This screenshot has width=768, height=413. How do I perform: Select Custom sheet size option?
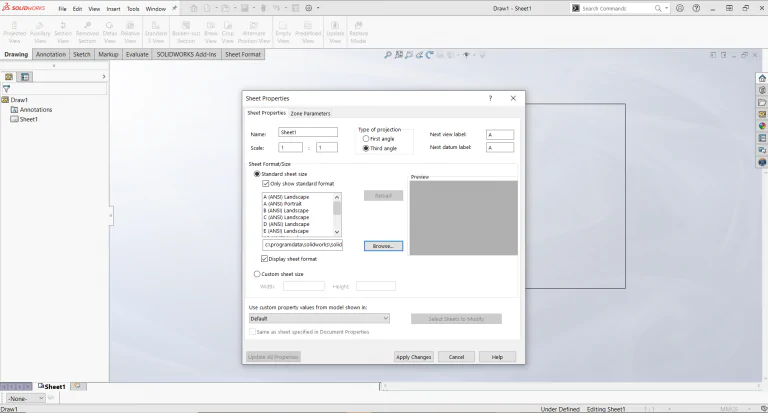257,274
